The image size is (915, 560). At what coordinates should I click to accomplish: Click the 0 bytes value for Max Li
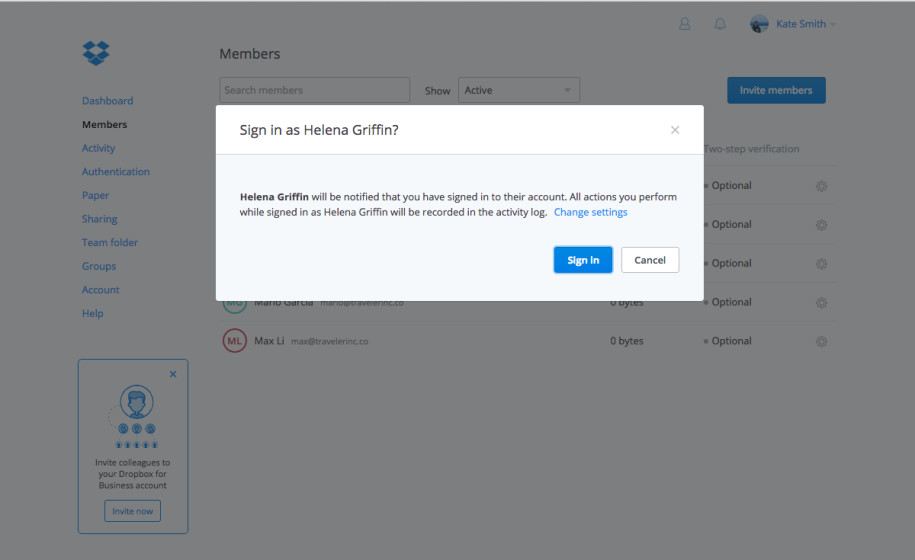[627, 341]
